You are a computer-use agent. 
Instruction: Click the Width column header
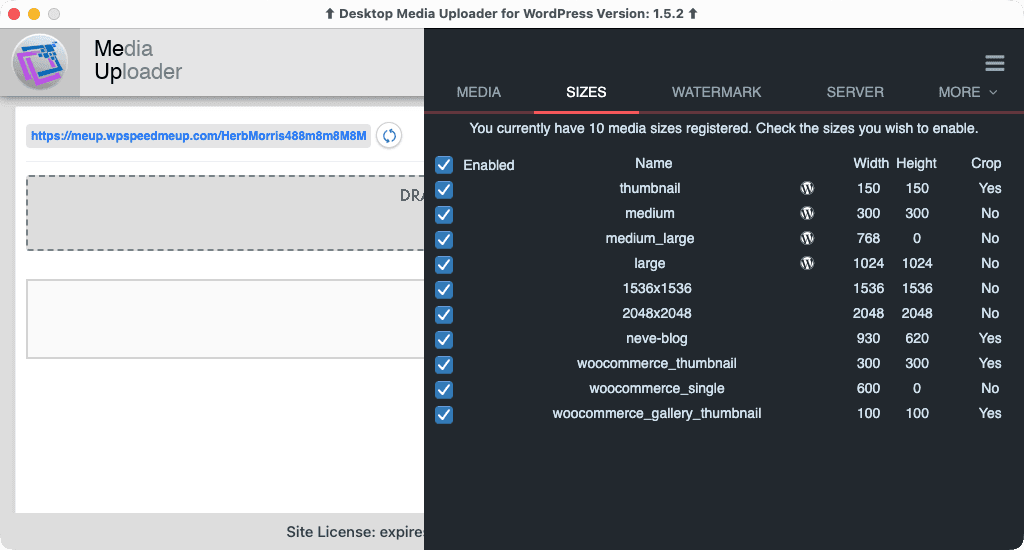click(x=871, y=163)
